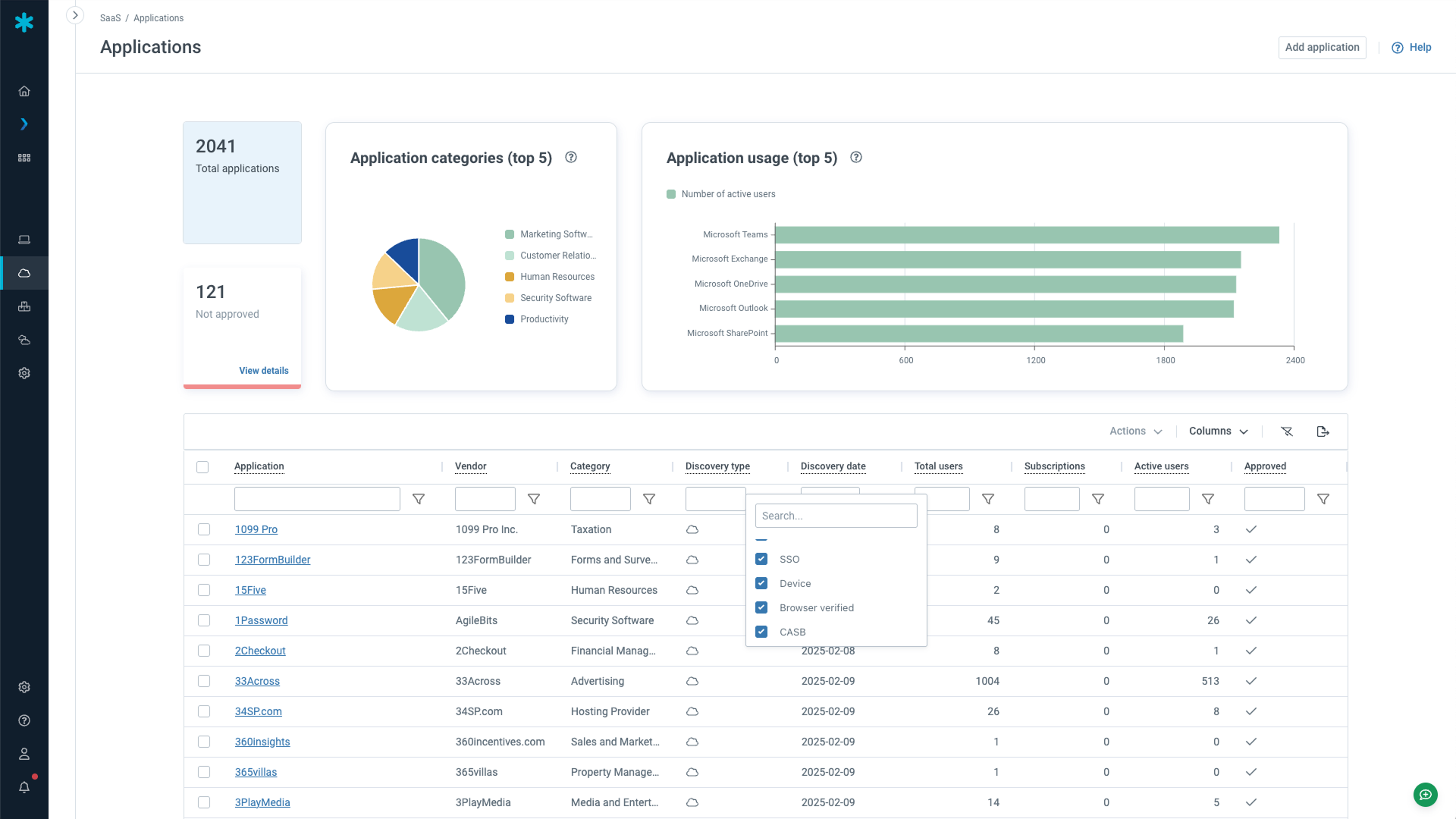
Task: Collapse the left navigation with the chevron arrow
Action: pyautogui.click(x=75, y=14)
